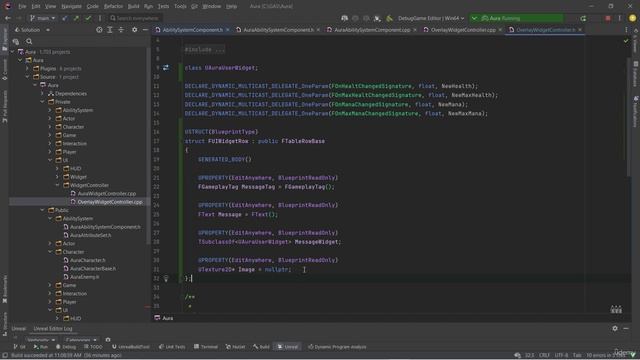Click the gutter icon beside class UAuraUserWidget
640x360 pixels.
166,68
